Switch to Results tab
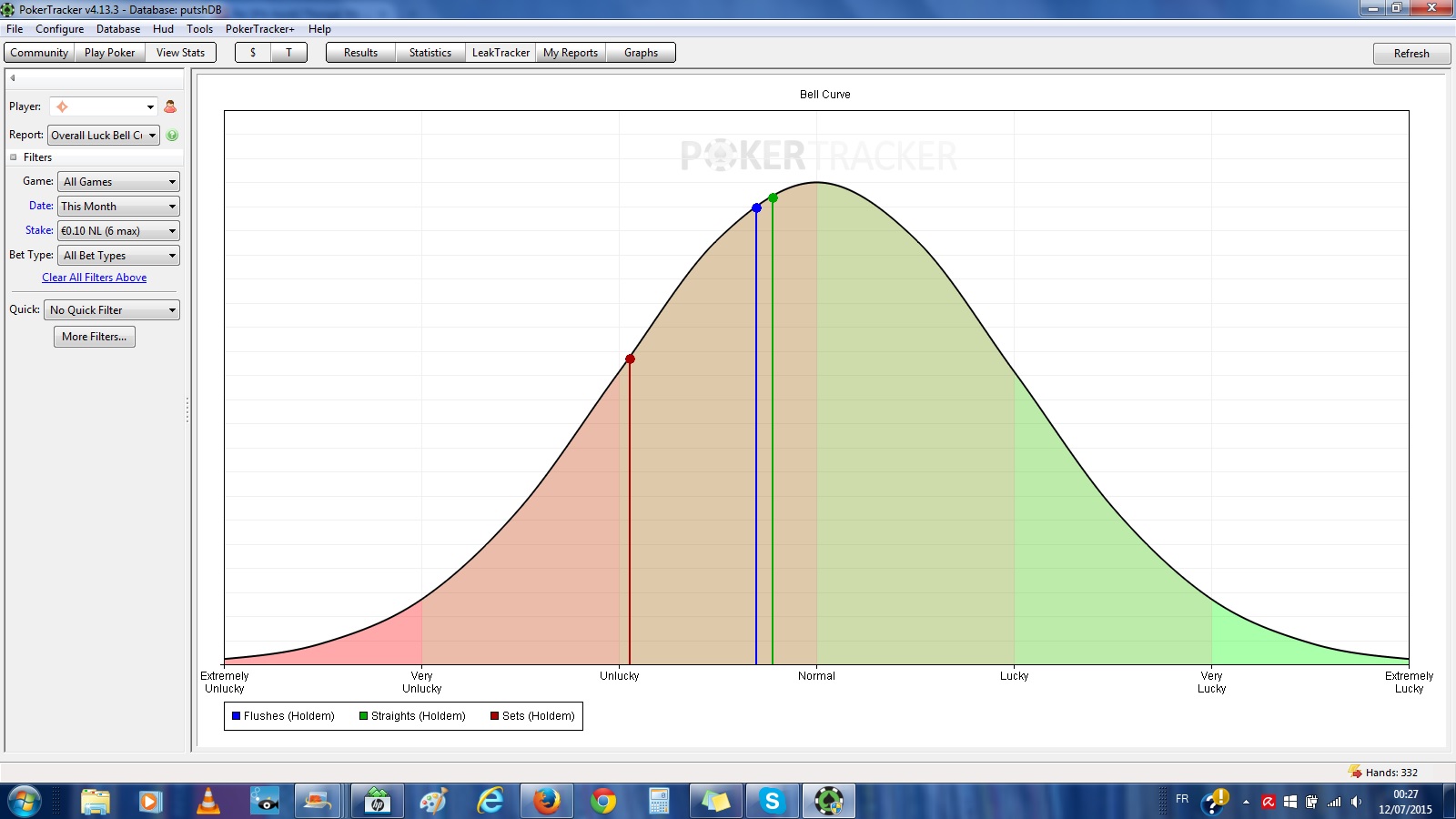The width and height of the screenshot is (1456, 819). coord(361,53)
